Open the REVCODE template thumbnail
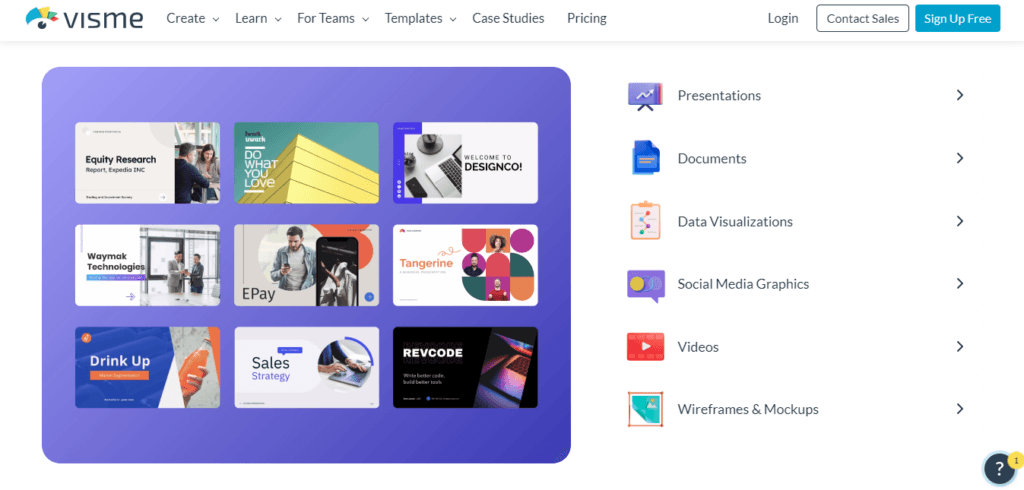 click(466, 368)
